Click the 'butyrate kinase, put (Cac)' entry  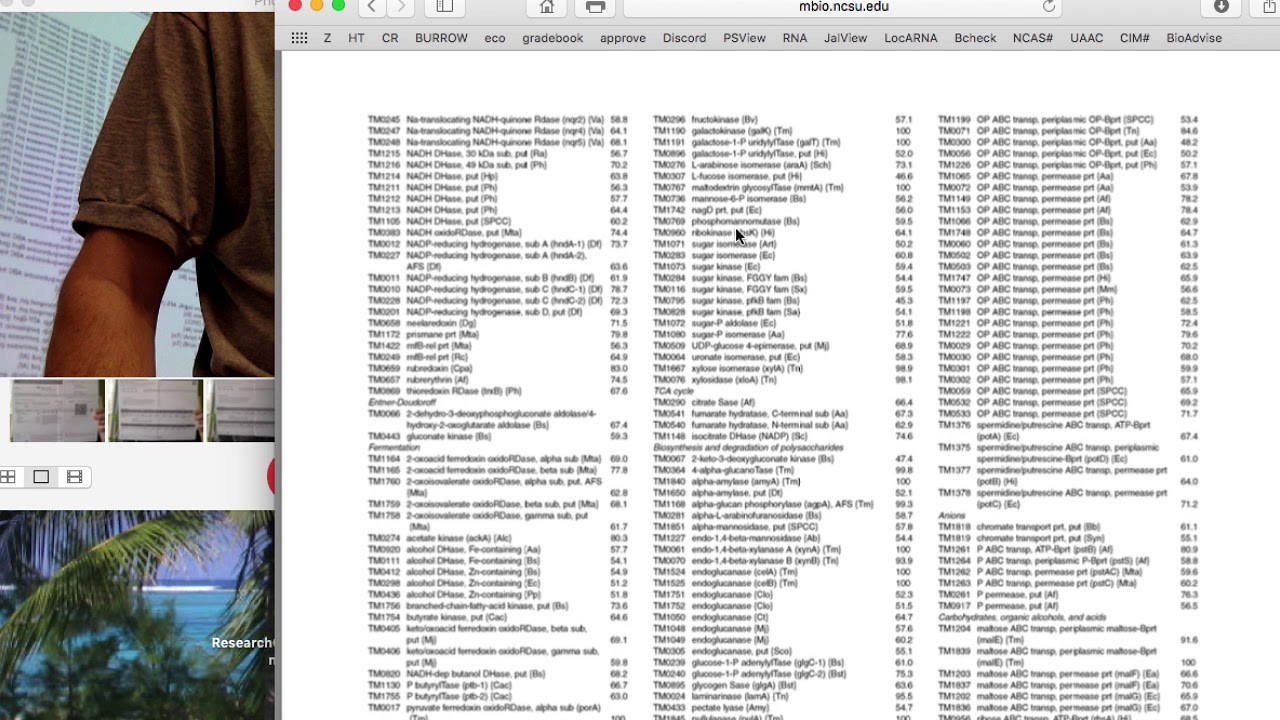click(461, 617)
